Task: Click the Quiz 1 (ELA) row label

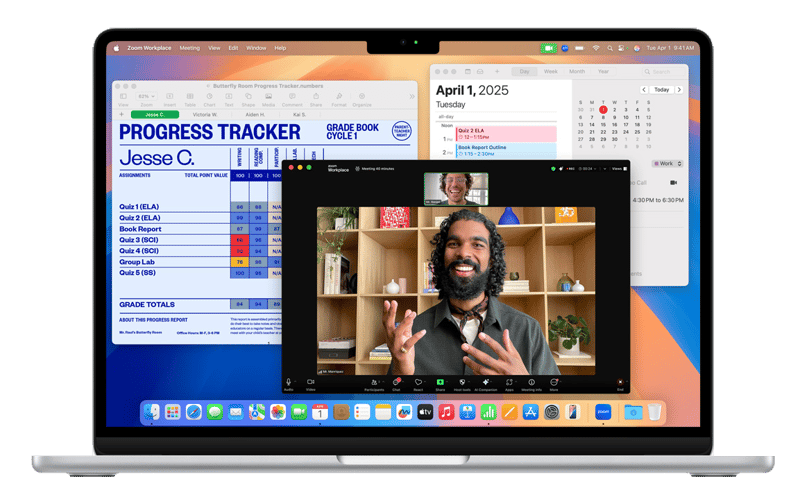Action: tap(139, 207)
